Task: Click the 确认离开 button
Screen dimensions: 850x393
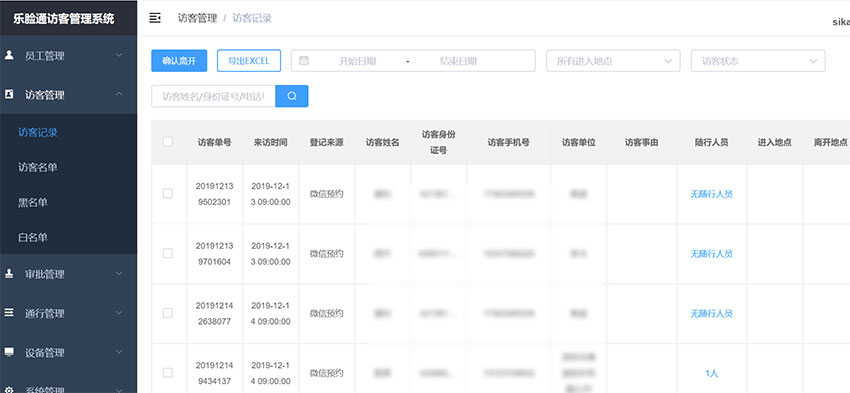Action: tap(179, 61)
